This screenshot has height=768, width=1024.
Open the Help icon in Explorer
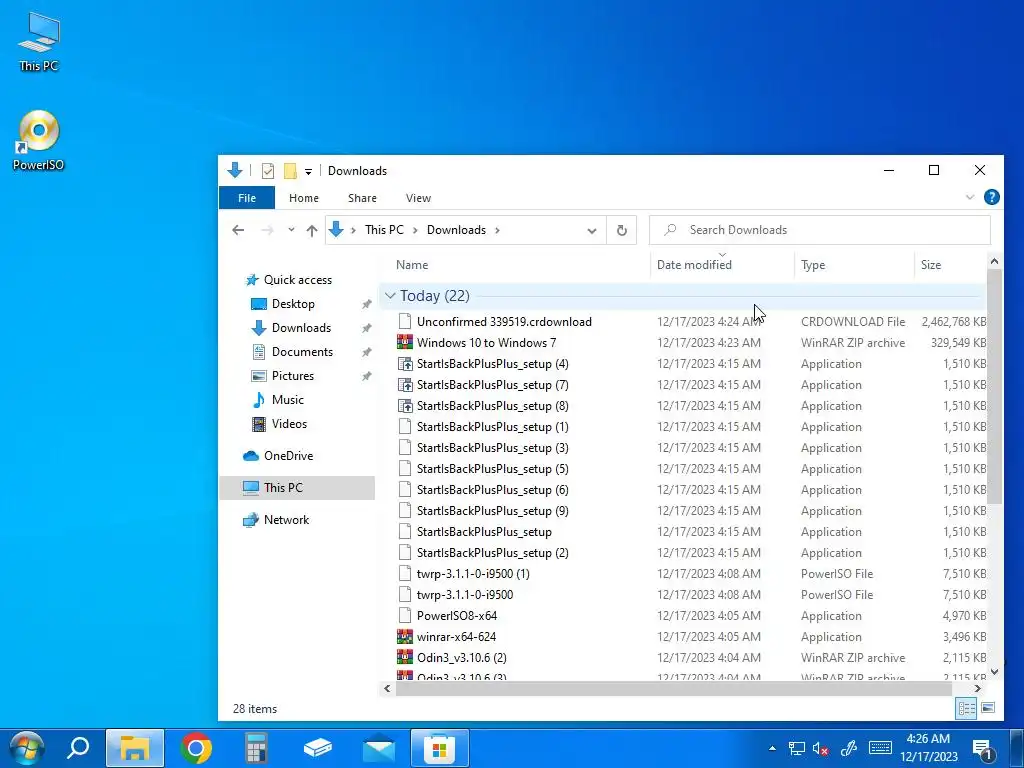point(991,197)
